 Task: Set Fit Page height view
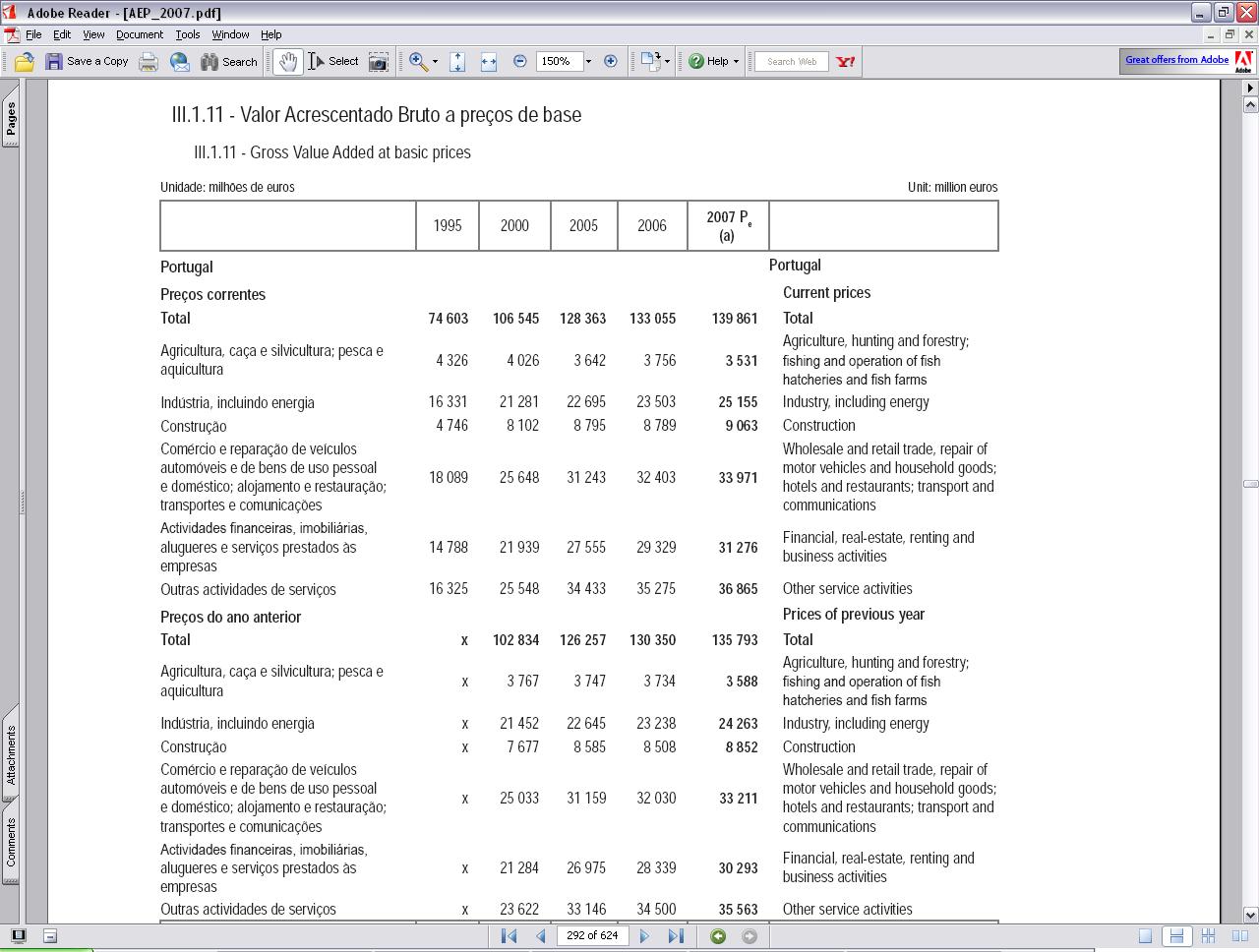click(457, 62)
